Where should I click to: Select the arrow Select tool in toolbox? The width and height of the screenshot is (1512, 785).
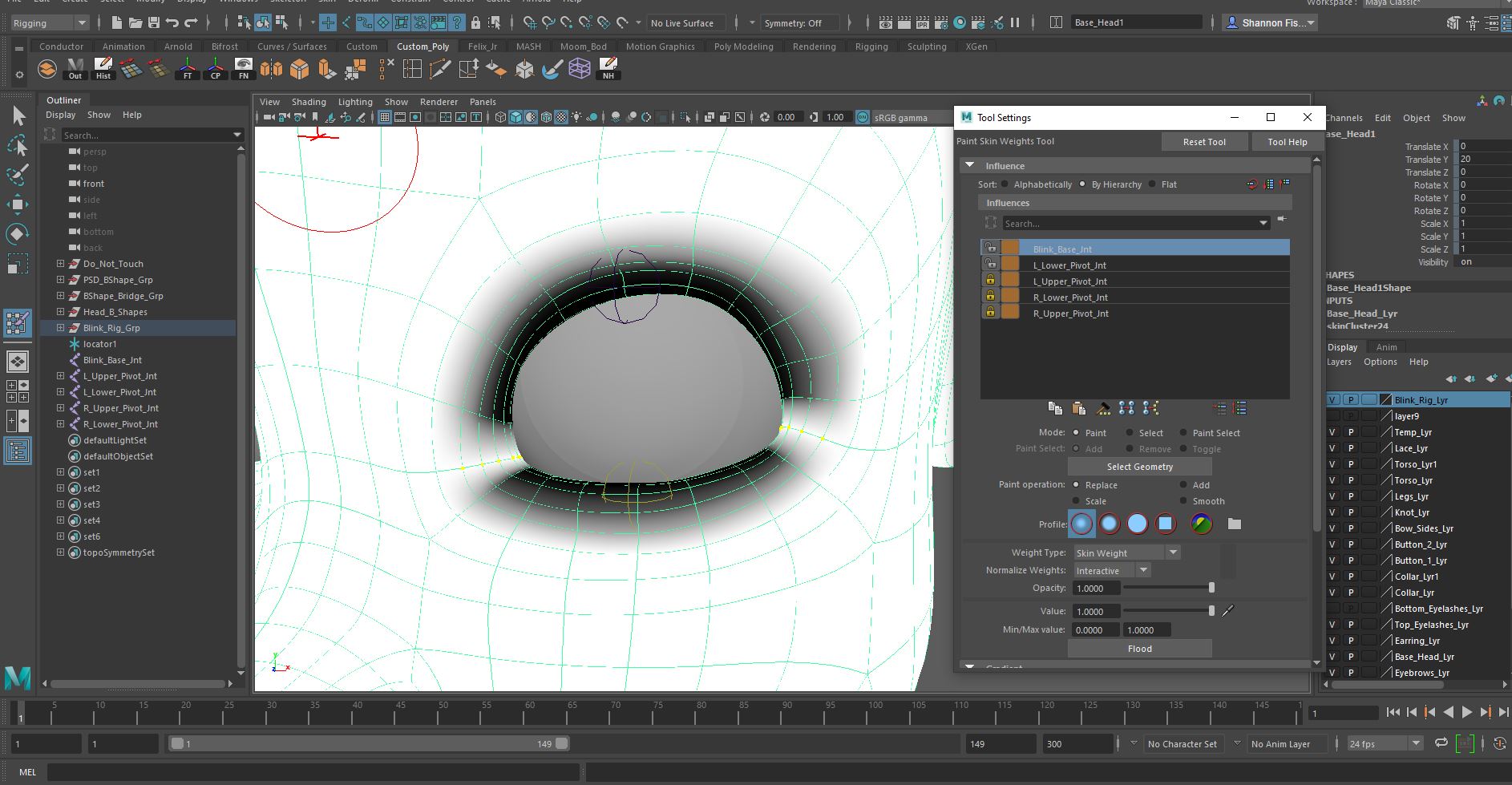click(x=18, y=116)
